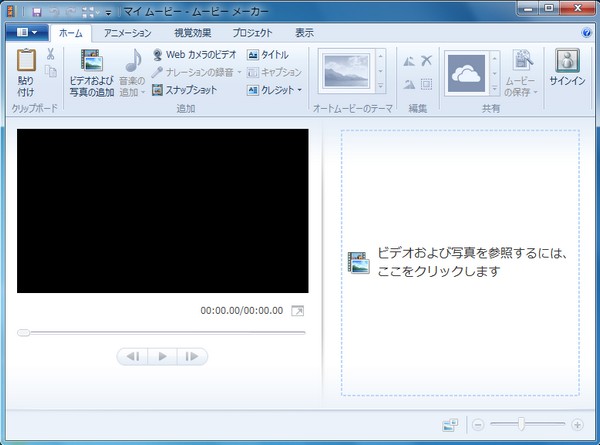Add videos and photos from ribbon
This screenshot has width=600, height=445.
coord(92,73)
